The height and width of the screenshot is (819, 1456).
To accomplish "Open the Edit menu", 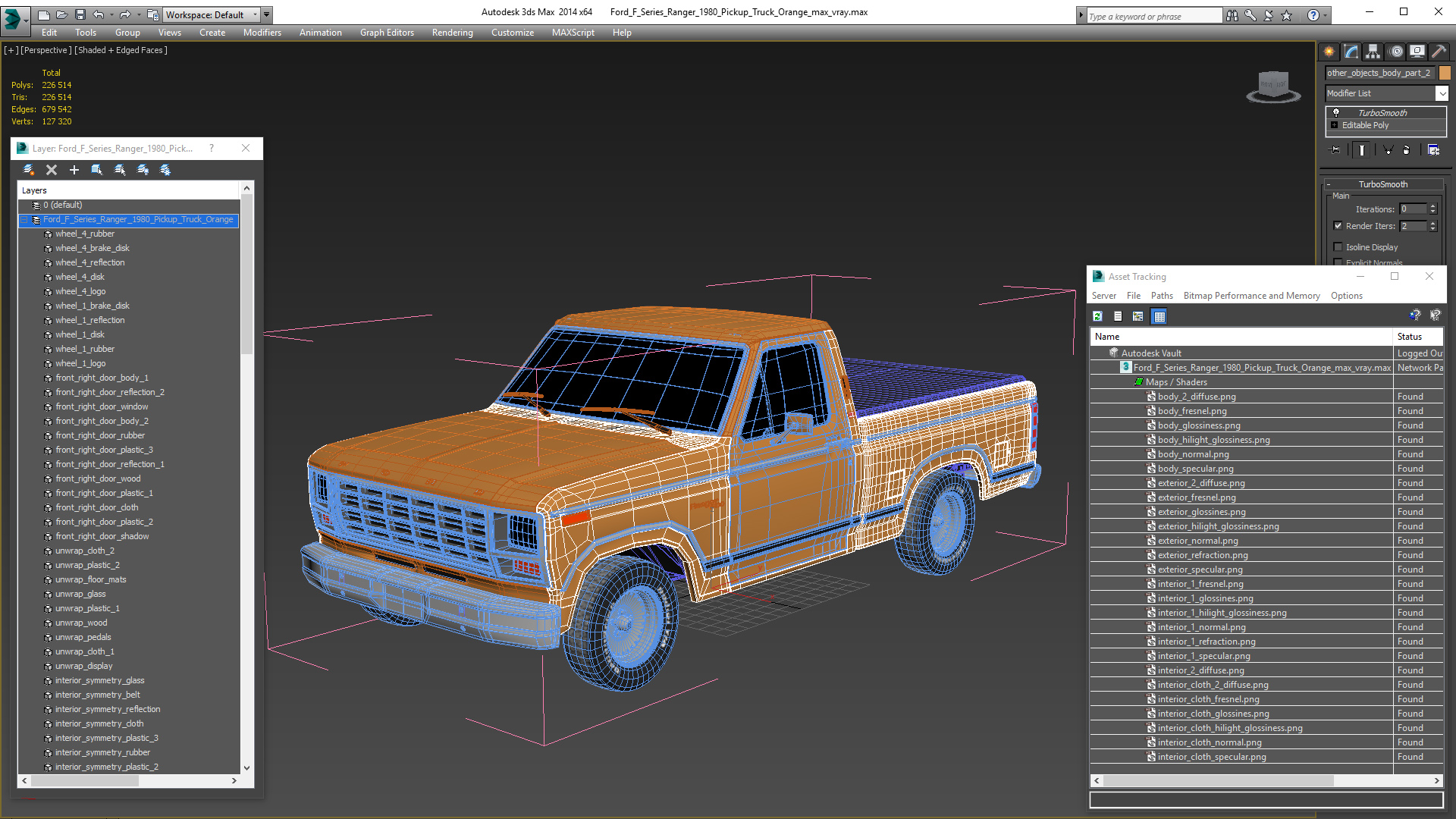I will click(49, 33).
